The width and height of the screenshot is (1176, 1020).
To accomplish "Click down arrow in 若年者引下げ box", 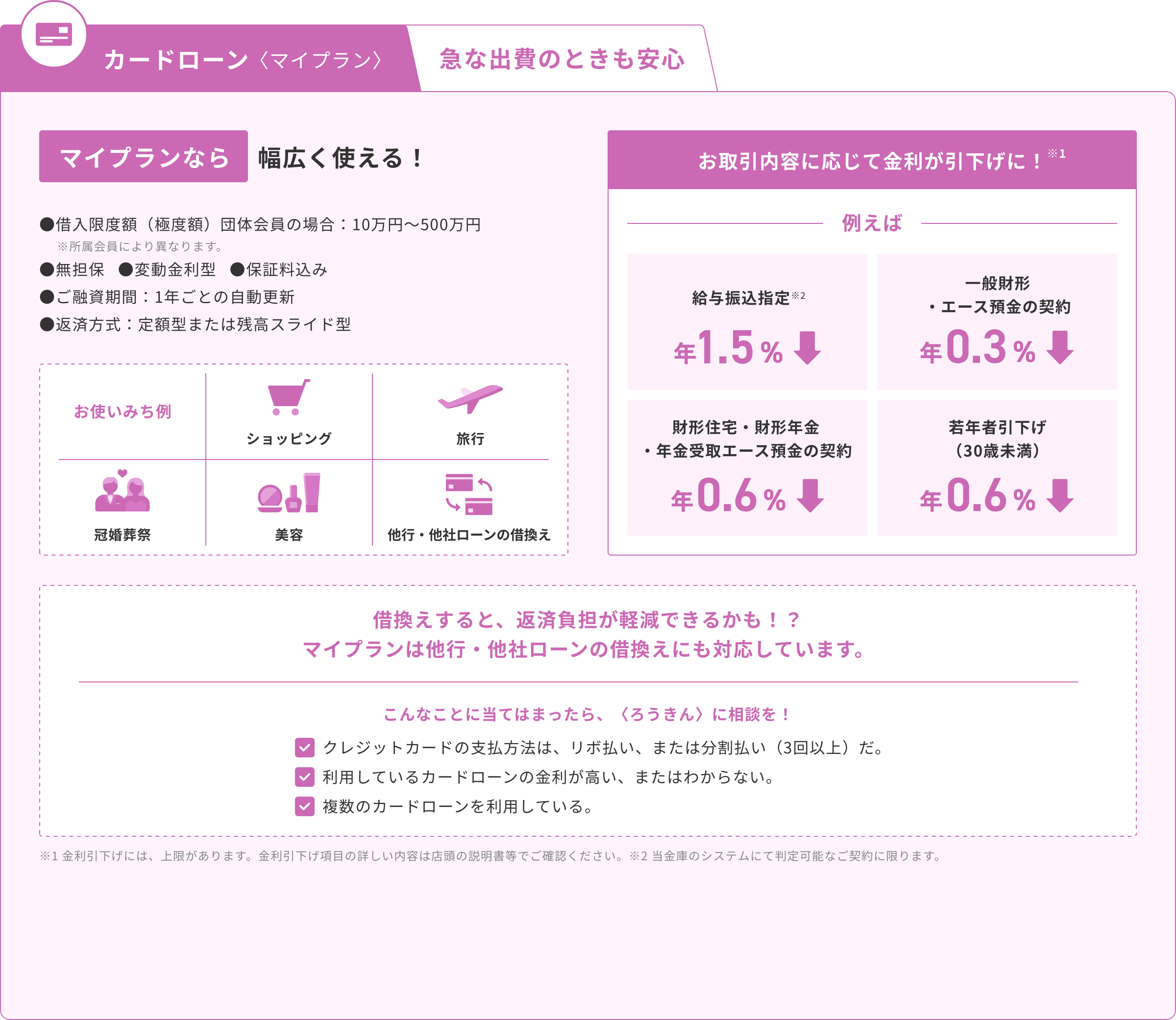I will point(1059,496).
